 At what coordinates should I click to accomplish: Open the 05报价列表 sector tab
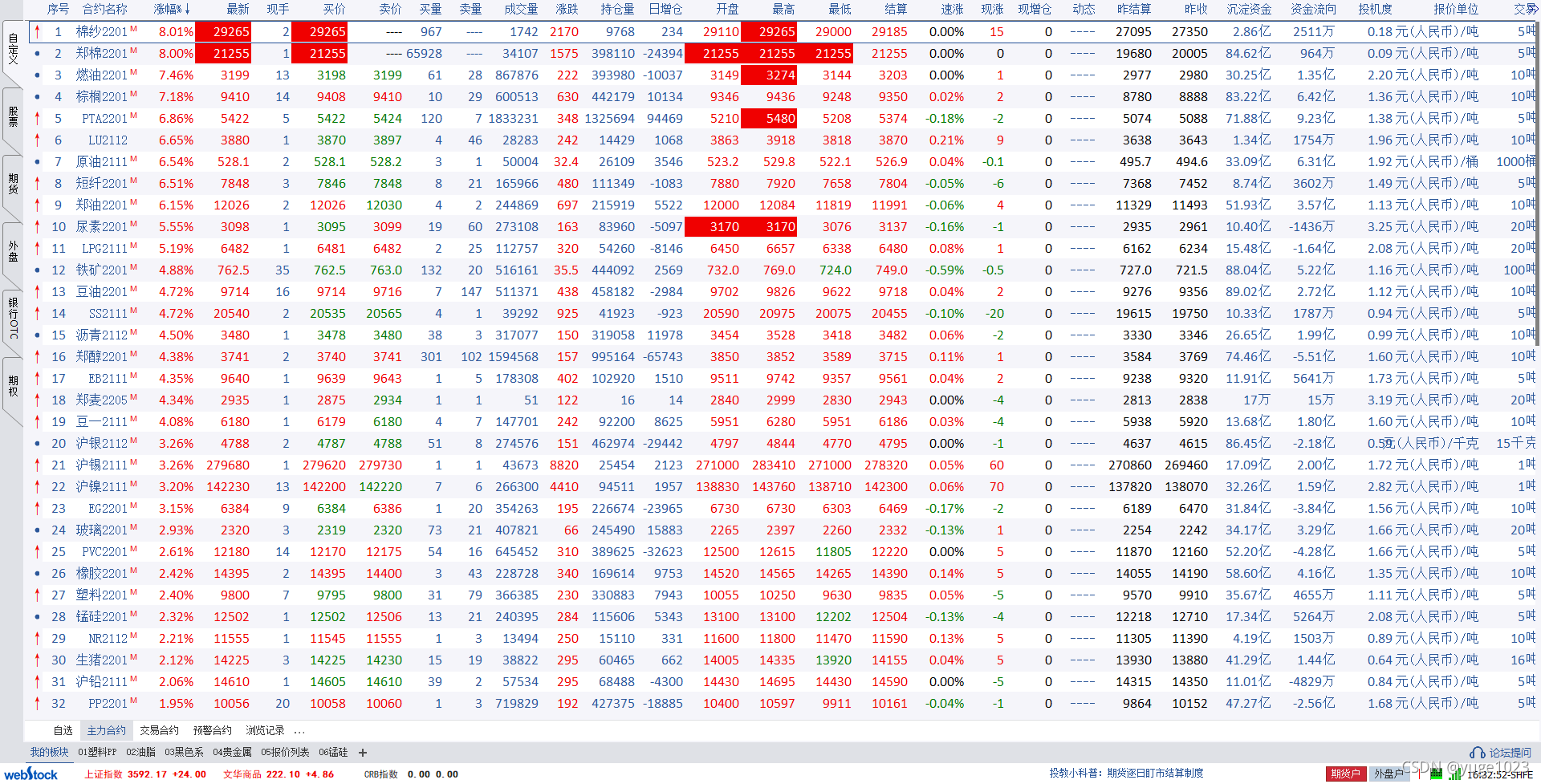285,753
